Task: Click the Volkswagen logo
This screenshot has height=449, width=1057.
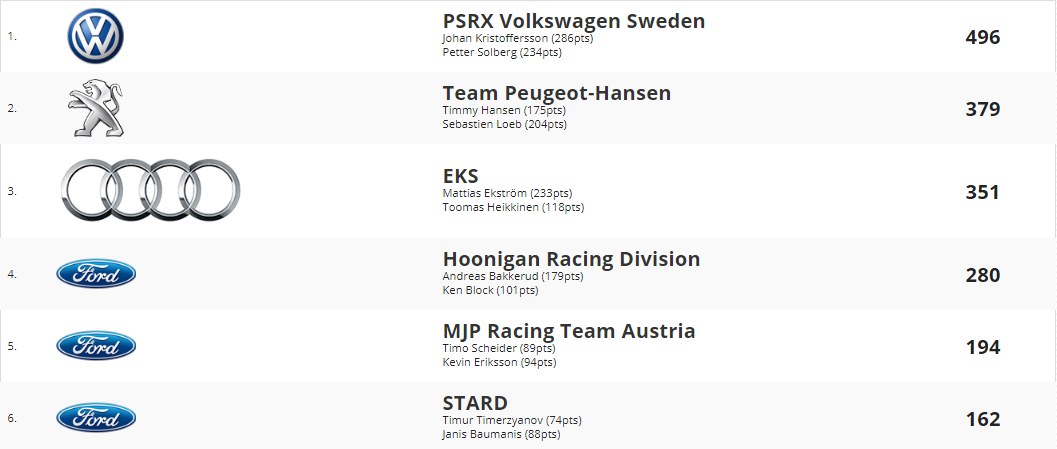Action: (x=95, y=37)
